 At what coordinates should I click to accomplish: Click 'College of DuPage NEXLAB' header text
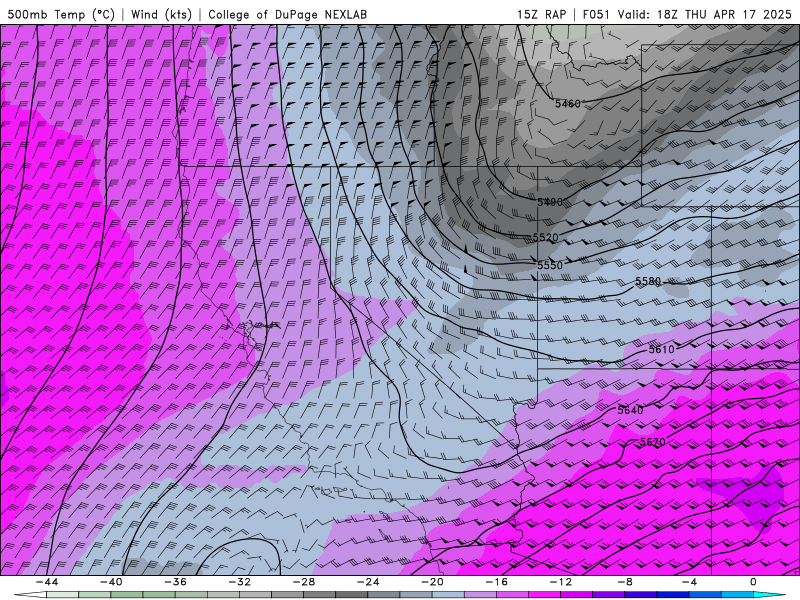[x=287, y=14]
